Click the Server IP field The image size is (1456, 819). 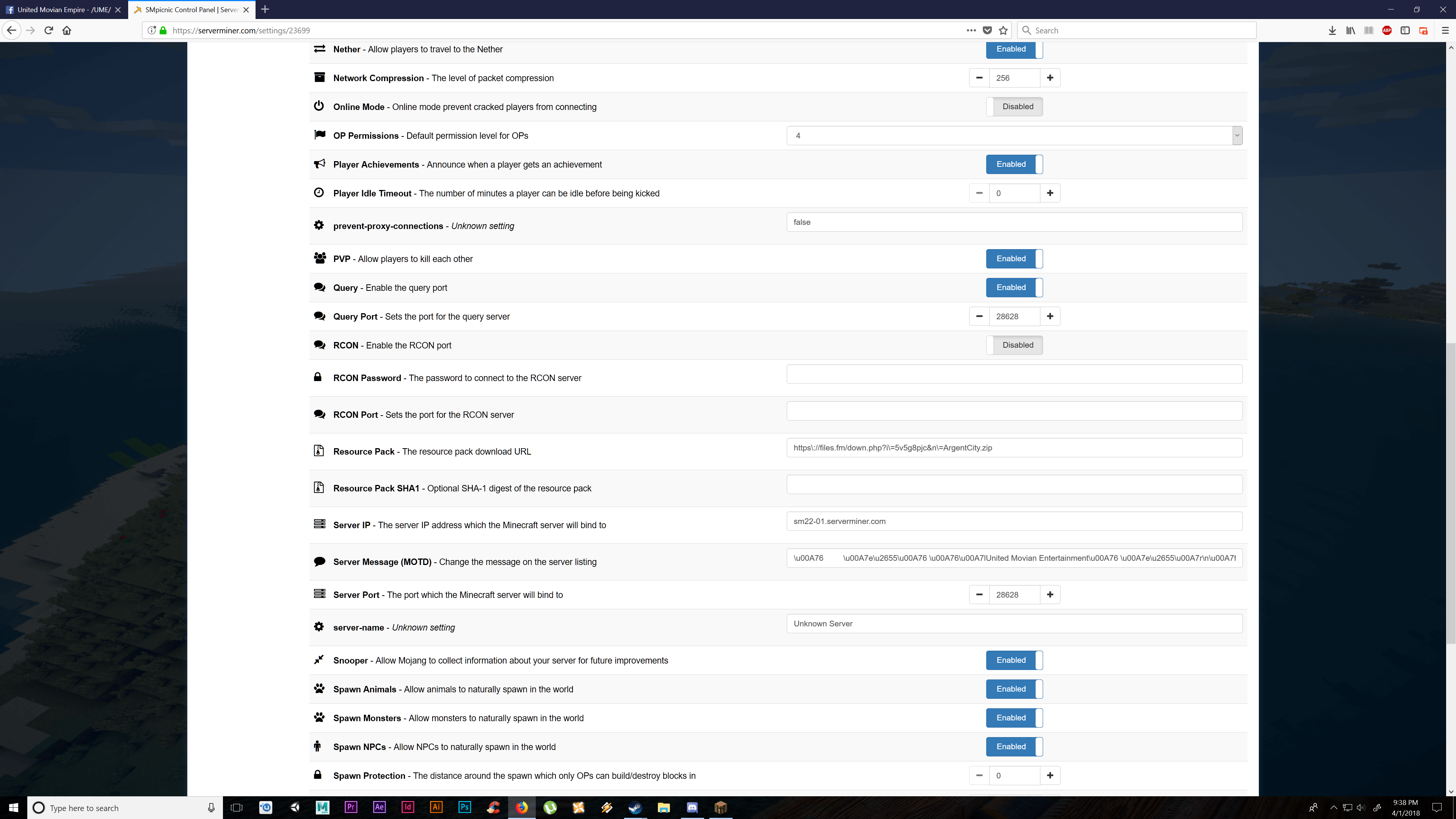pyautogui.click(x=1014, y=521)
